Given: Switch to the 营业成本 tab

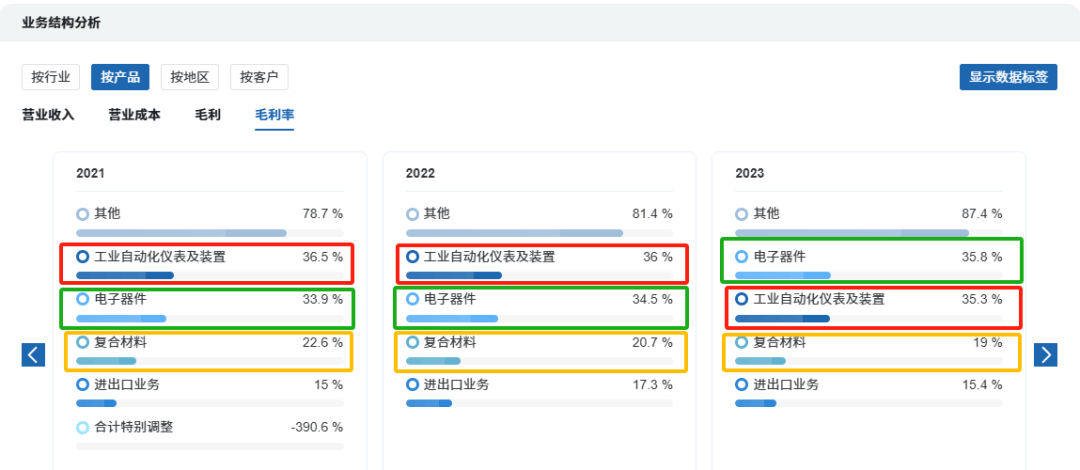Looking at the screenshot, I should (134, 115).
